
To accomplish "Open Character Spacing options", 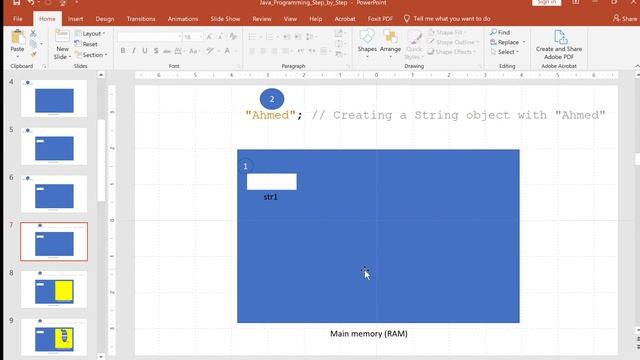I will 179,51.
